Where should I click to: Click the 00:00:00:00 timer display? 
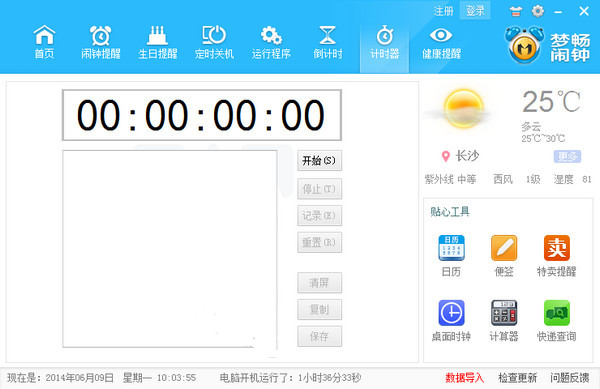coord(202,115)
